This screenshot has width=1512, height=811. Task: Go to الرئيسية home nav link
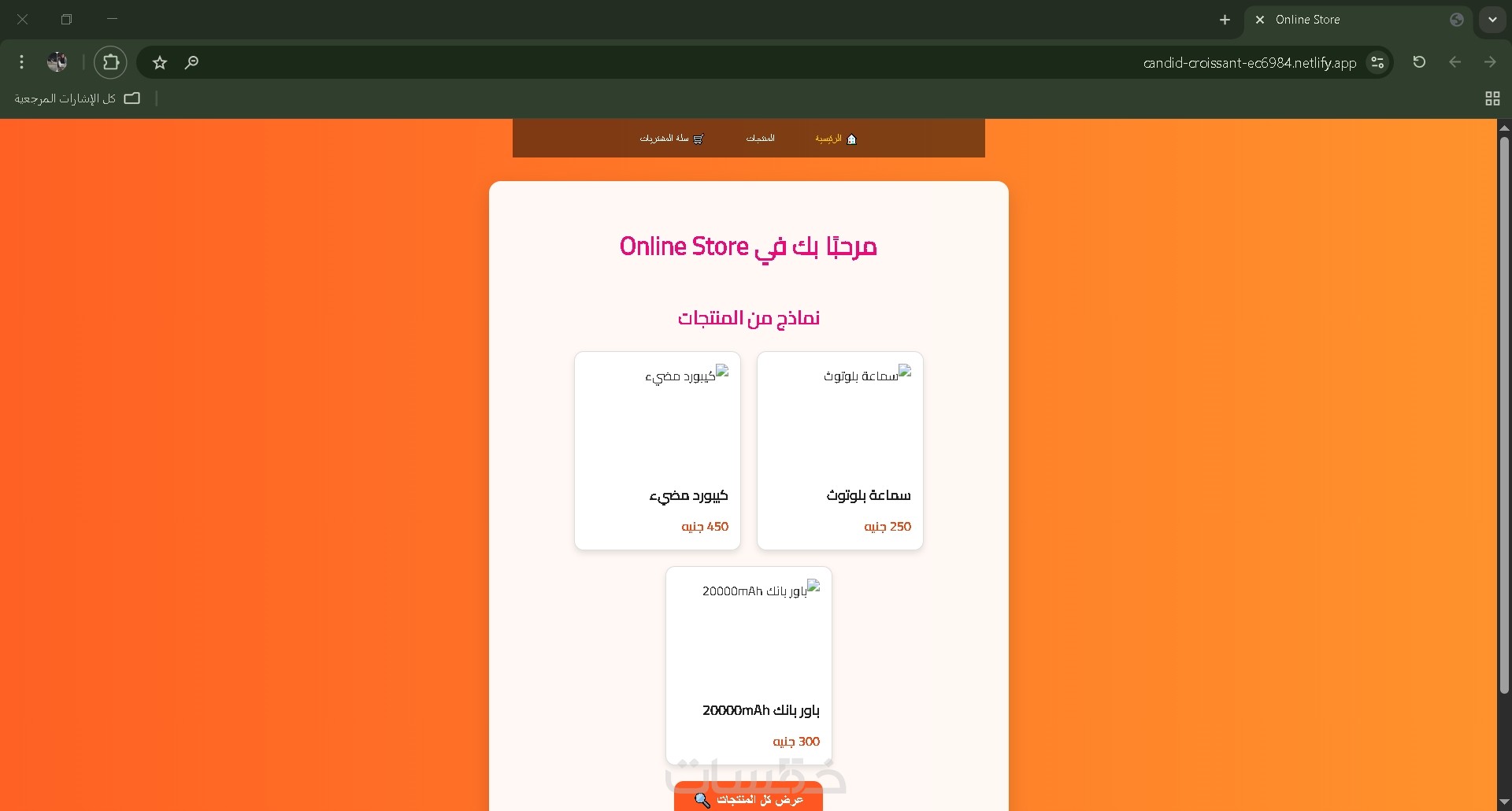835,139
